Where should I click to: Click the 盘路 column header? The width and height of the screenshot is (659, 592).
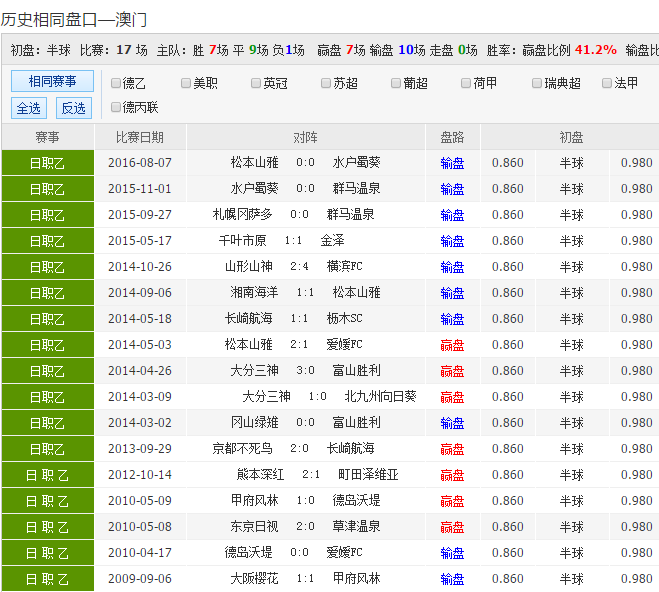pos(452,137)
